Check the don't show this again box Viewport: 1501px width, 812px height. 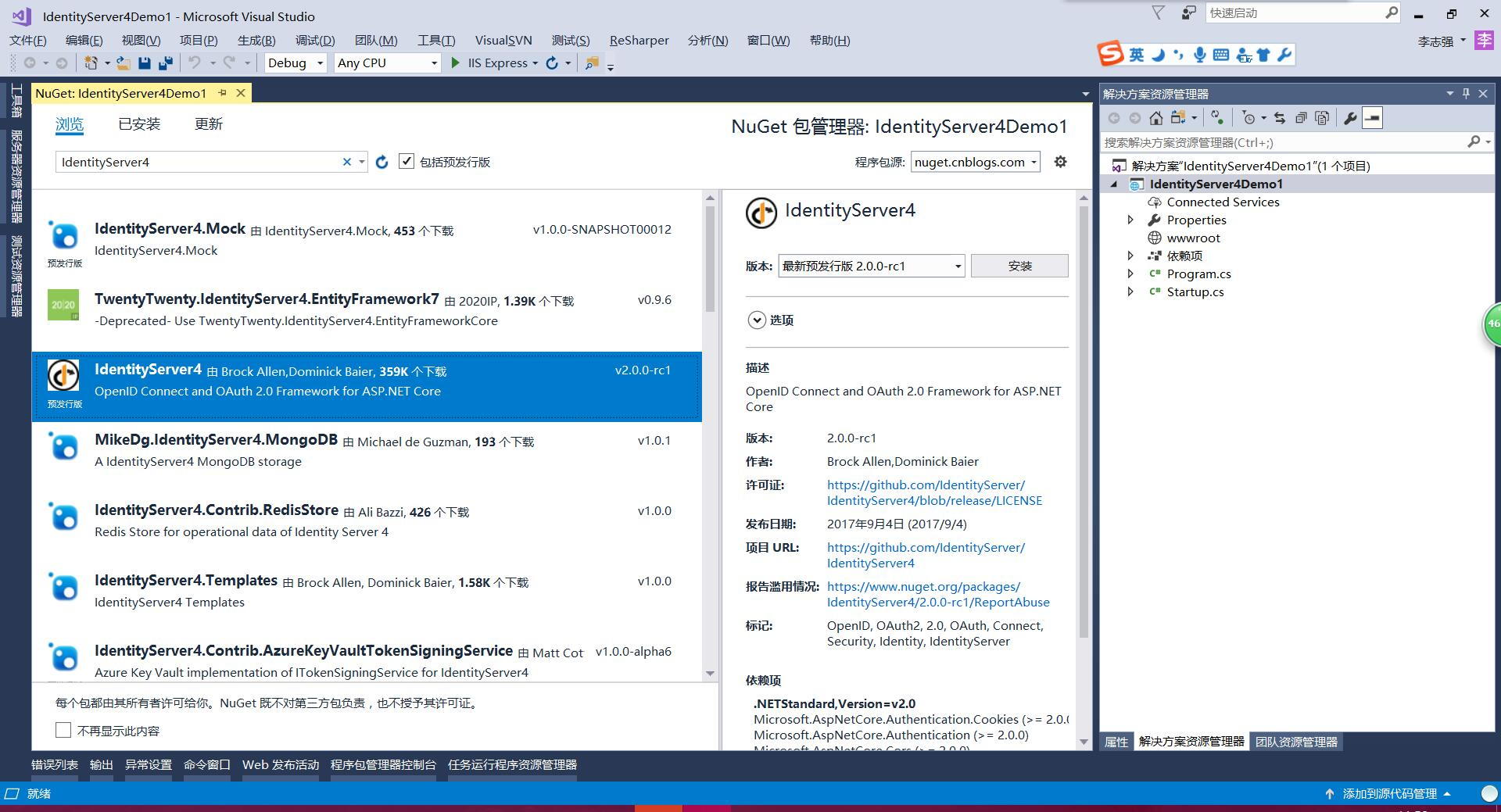pyautogui.click(x=63, y=730)
